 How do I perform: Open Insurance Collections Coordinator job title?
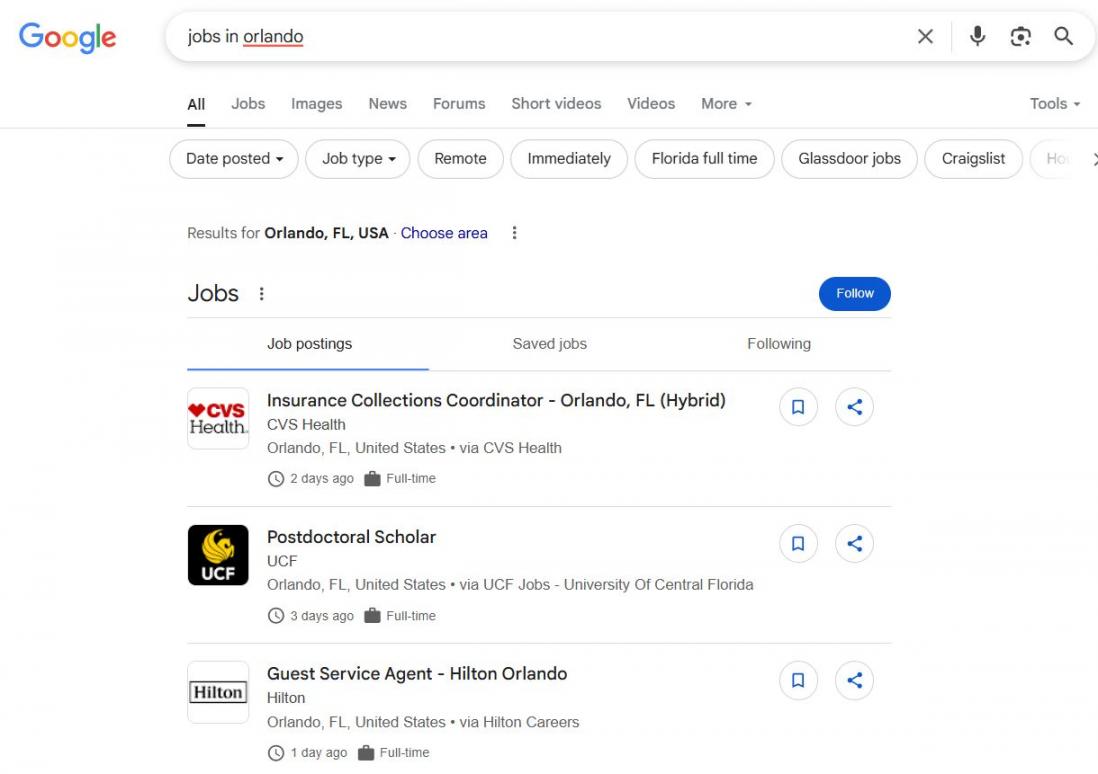(x=496, y=400)
